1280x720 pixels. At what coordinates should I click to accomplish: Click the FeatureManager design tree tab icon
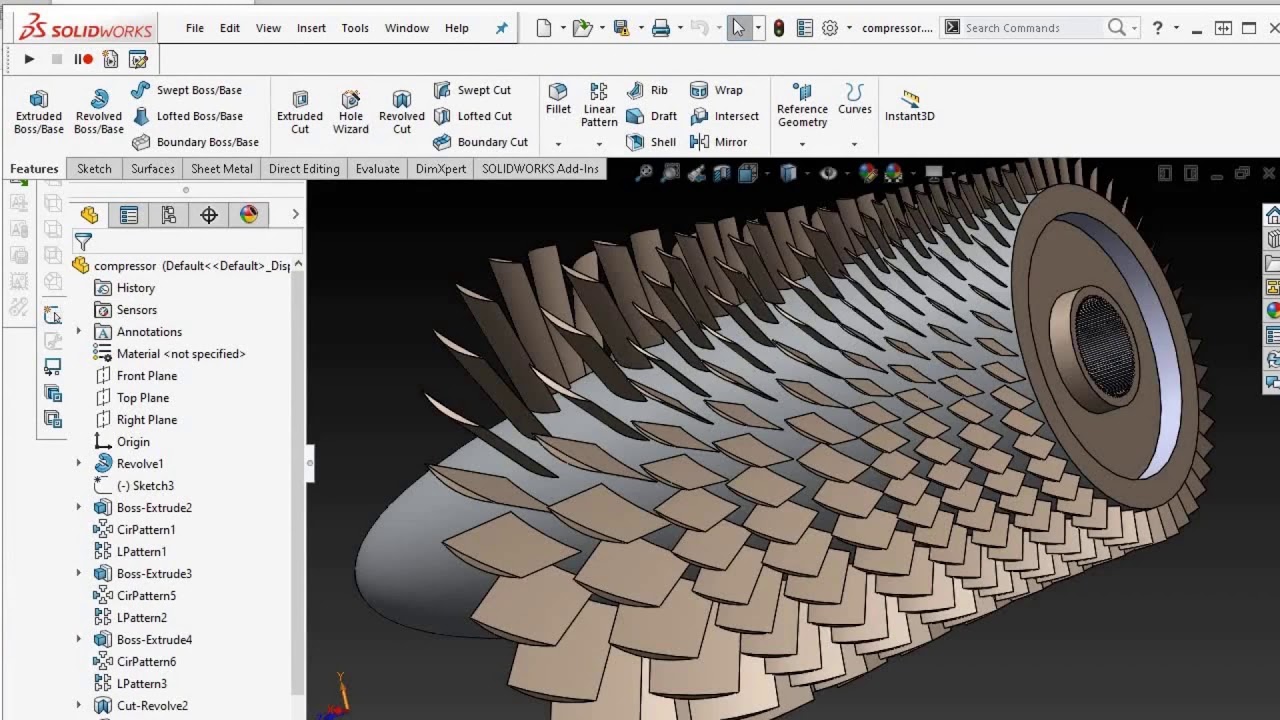89,215
